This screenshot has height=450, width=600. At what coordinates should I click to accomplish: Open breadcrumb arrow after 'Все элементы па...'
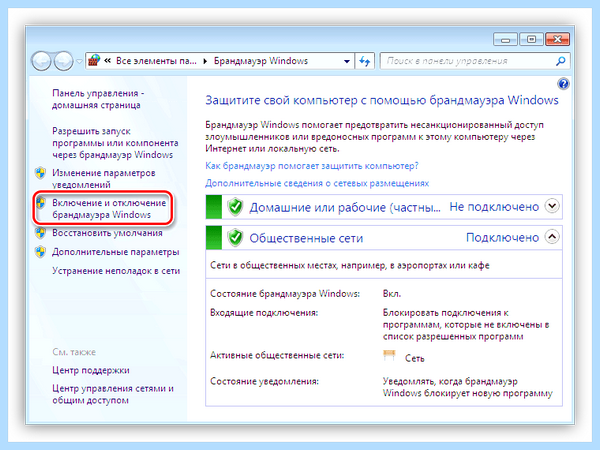click(x=205, y=61)
